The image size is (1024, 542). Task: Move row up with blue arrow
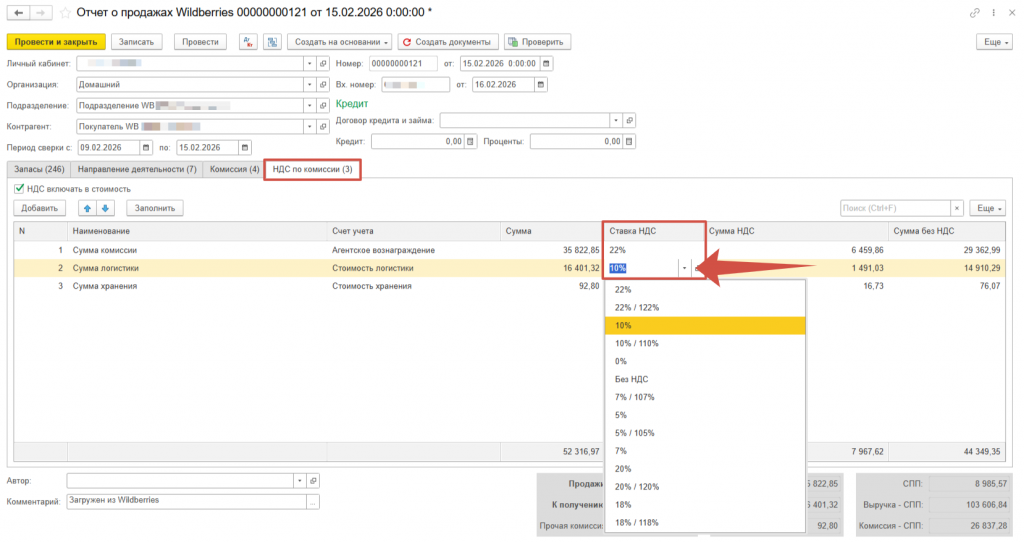pos(87,208)
